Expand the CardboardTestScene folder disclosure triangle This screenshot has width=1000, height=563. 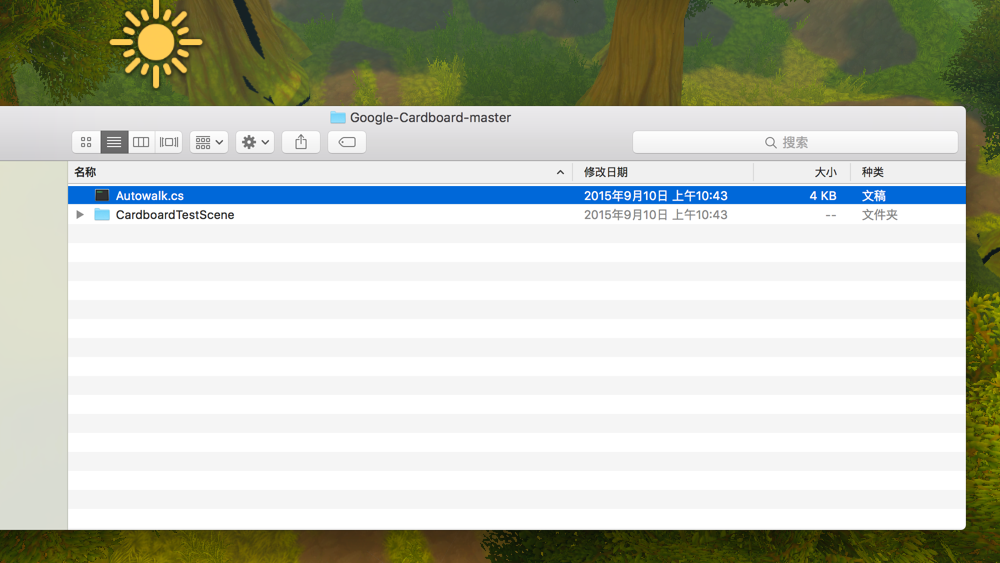(x=80, y=215)
